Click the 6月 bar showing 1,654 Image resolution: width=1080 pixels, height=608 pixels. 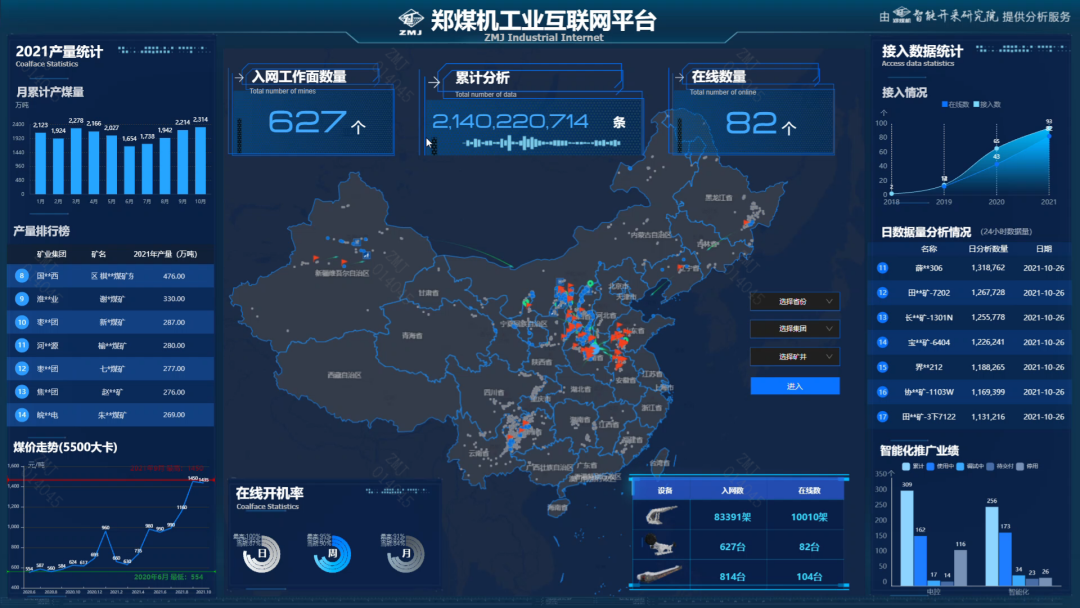click(x=129, y=170)
